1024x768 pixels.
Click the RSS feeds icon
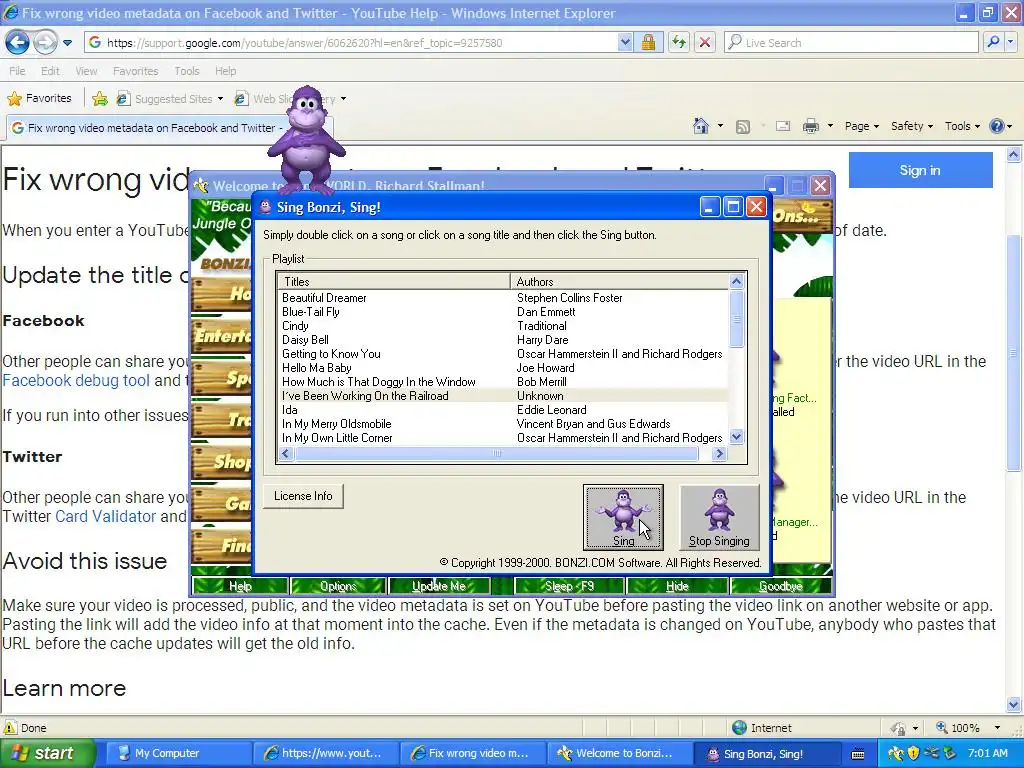click(743, 127)
